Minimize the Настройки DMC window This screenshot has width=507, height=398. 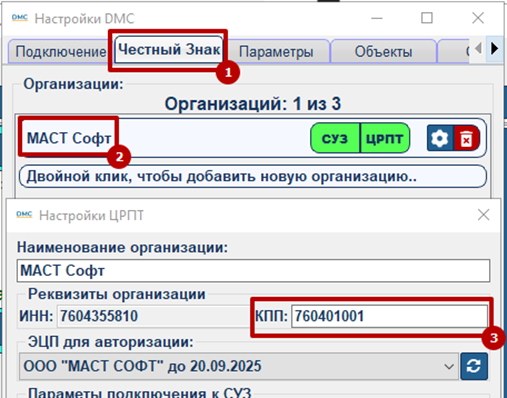click(x=377, y=18)
